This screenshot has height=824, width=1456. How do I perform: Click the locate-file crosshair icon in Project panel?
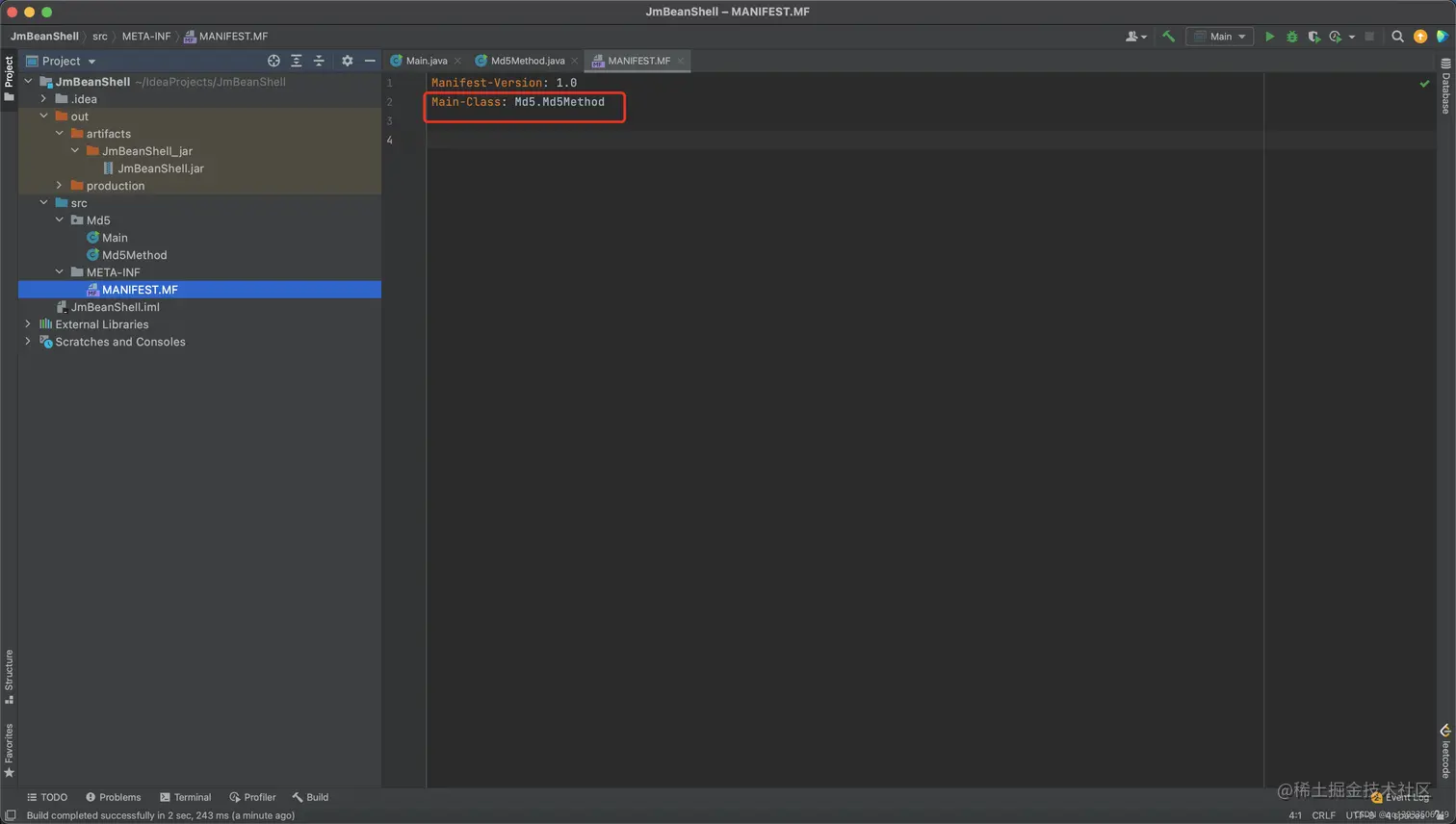coord(273,61)
